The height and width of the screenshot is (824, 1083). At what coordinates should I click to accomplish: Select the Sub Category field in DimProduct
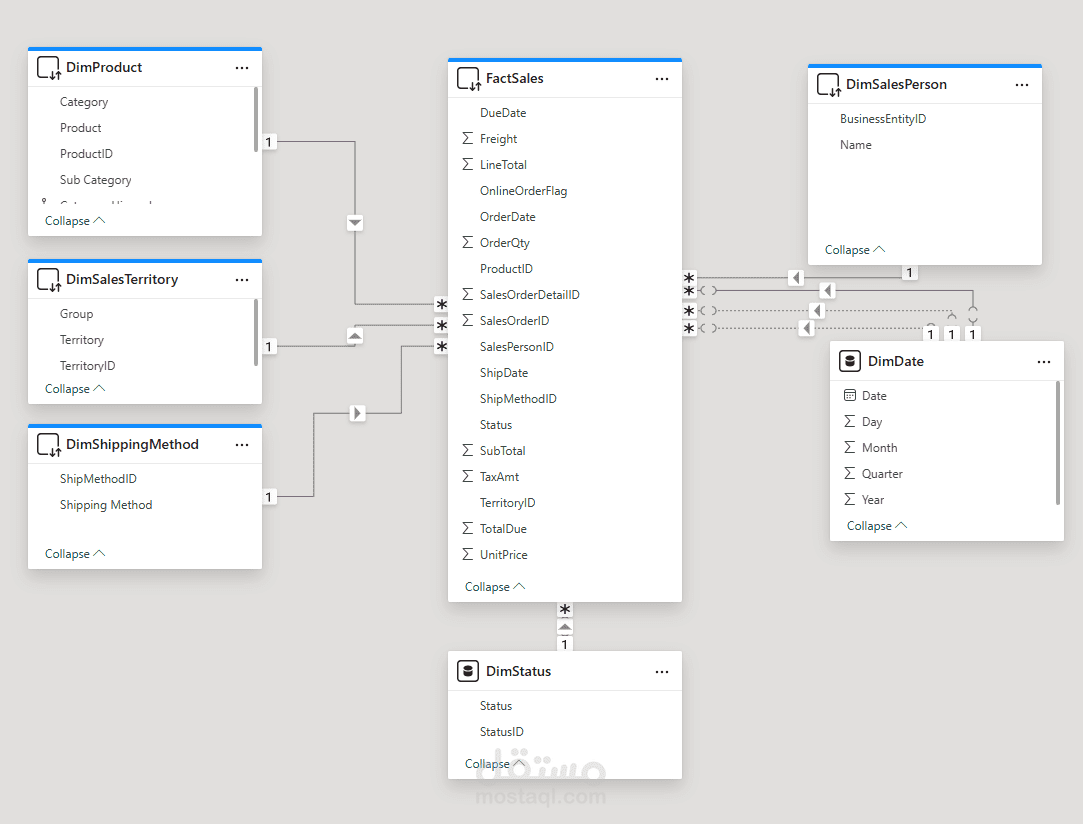pyautogui.click(x=96, y=180)
